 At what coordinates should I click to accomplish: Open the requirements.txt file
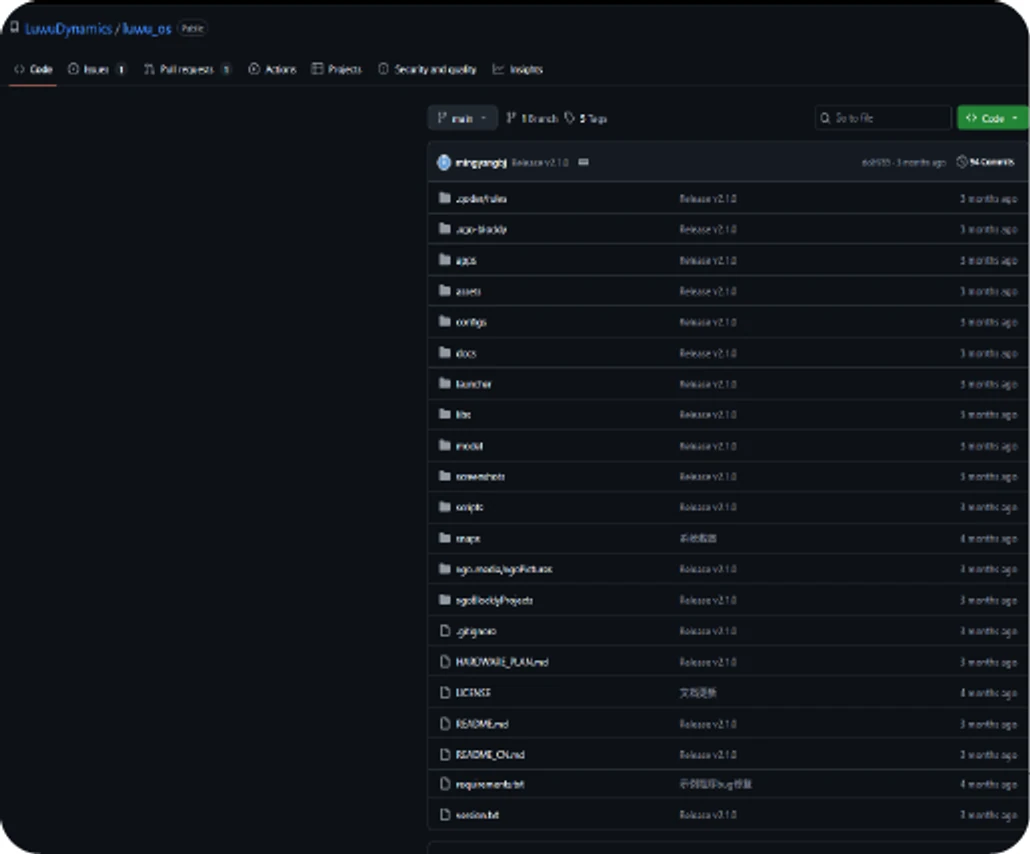point(490,784)
